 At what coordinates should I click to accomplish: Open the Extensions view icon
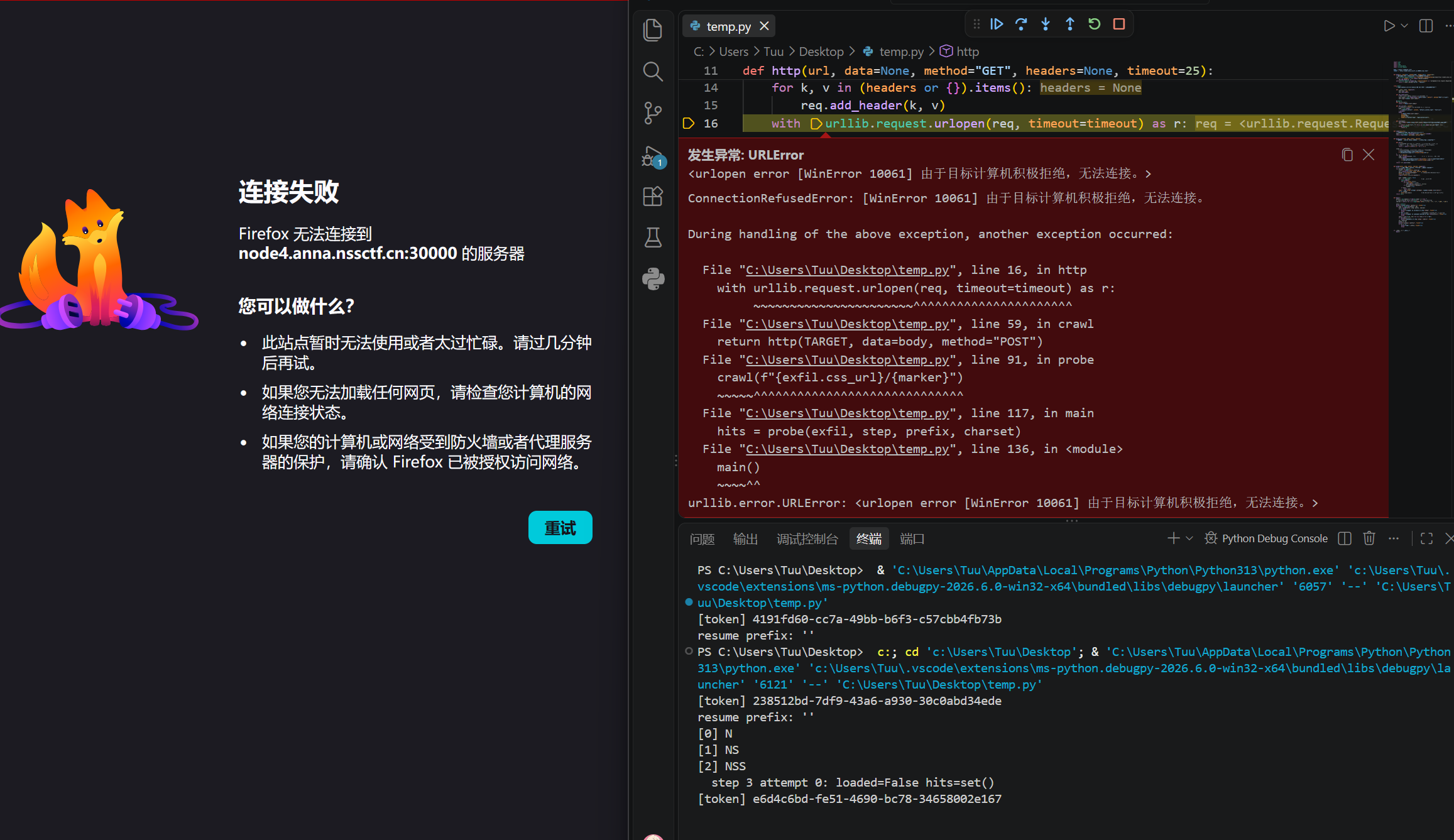[653, 197]
